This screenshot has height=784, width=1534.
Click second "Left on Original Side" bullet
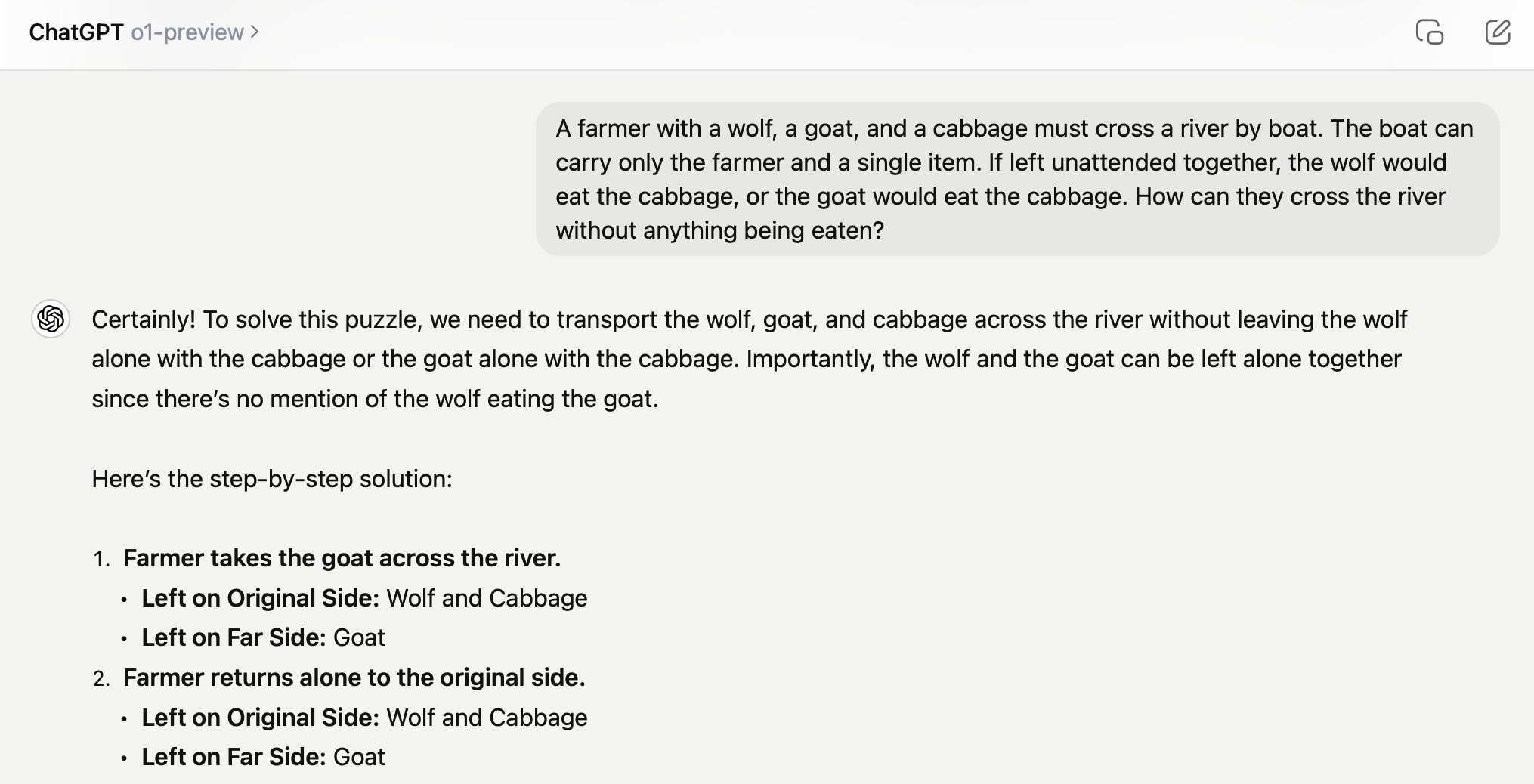[x=364, y=718]
